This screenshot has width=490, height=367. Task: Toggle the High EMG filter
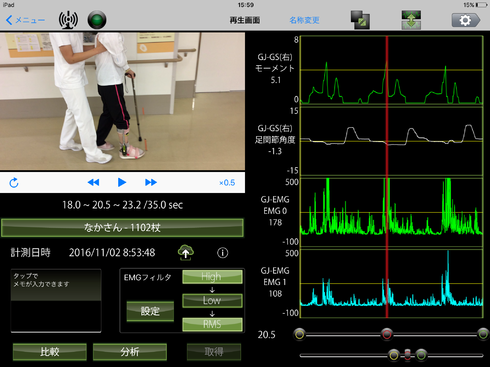212,277
